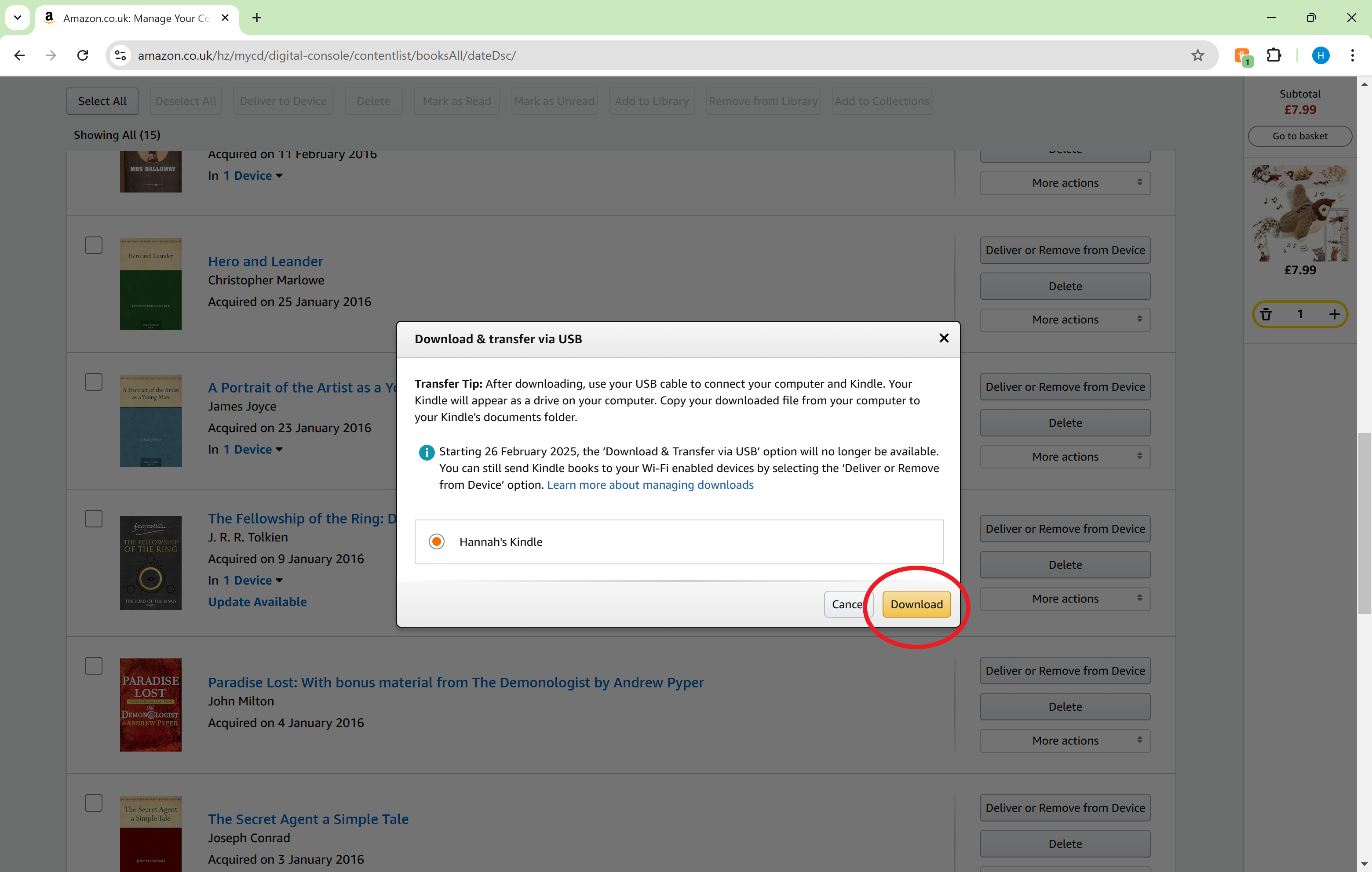
Task: Expand 1 Device list for Fellowship of the Ring
Action: 253,581
